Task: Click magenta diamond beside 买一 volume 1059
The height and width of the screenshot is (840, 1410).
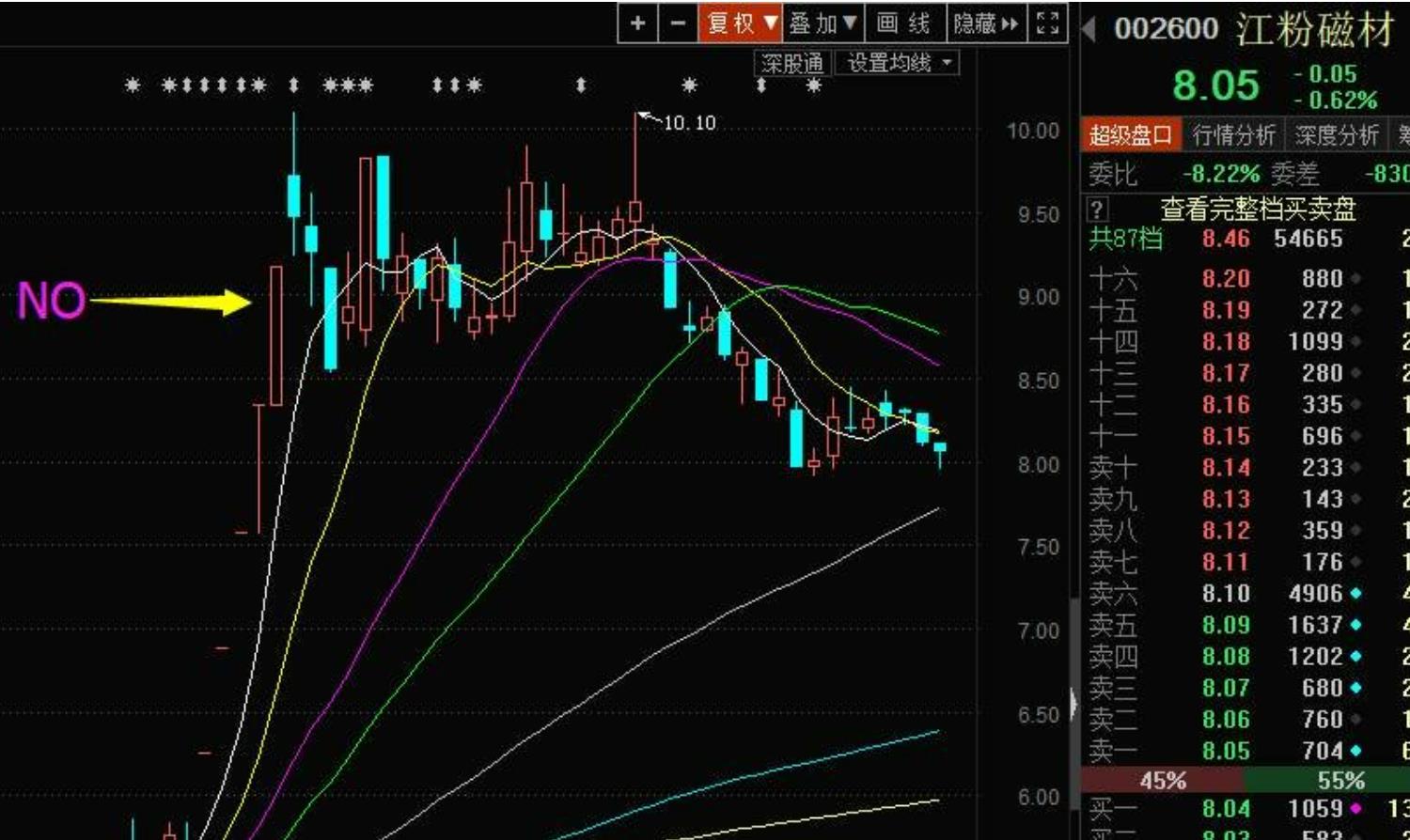Action: 1355,808
